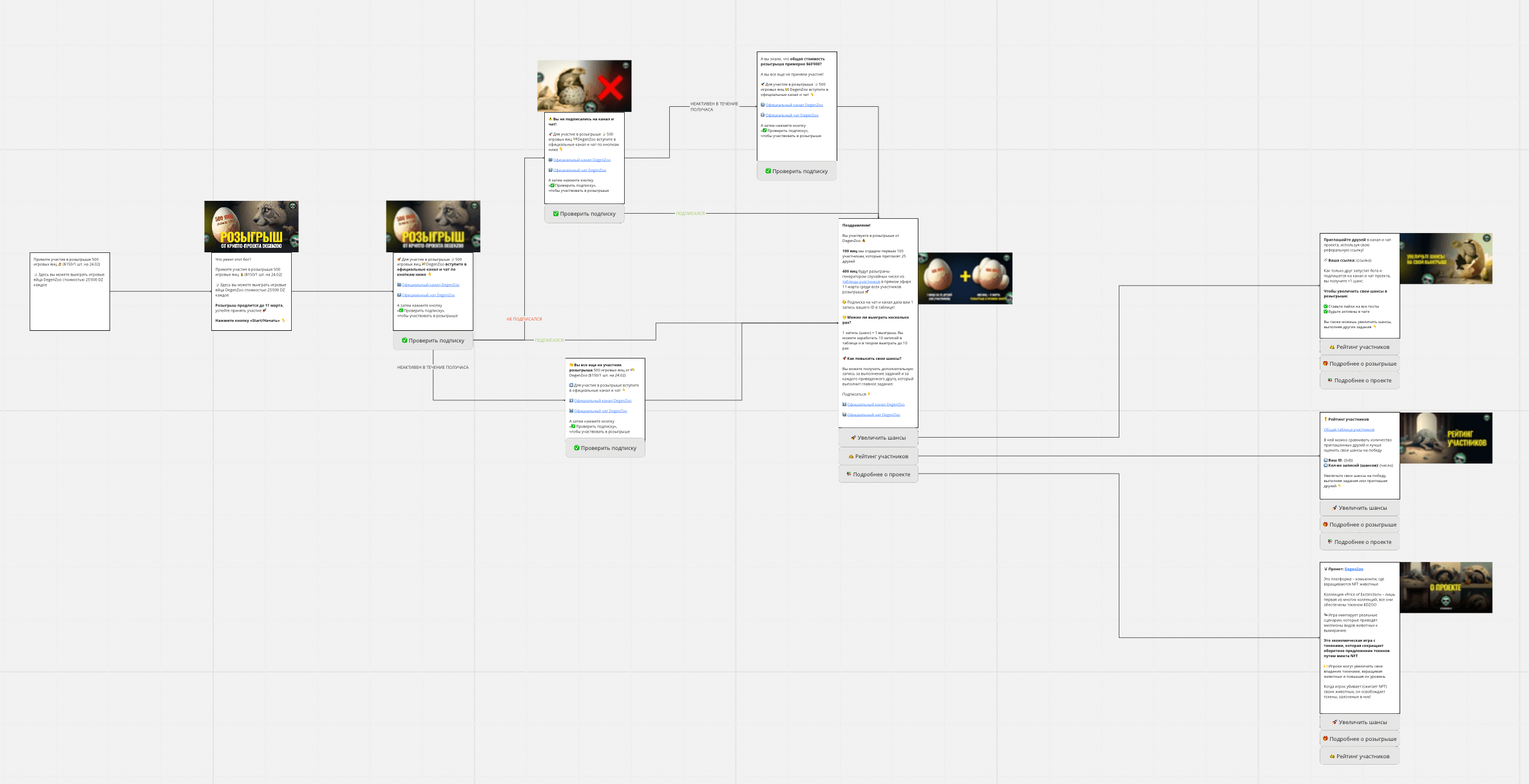Open «таблицы участников» link in the Поздравляем card
This screenshot has width=1529, height=784.
click(x=861, y=282)
